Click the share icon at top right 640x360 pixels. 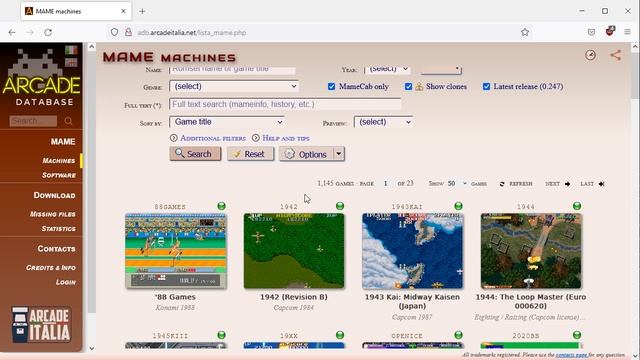coord(616,55)
